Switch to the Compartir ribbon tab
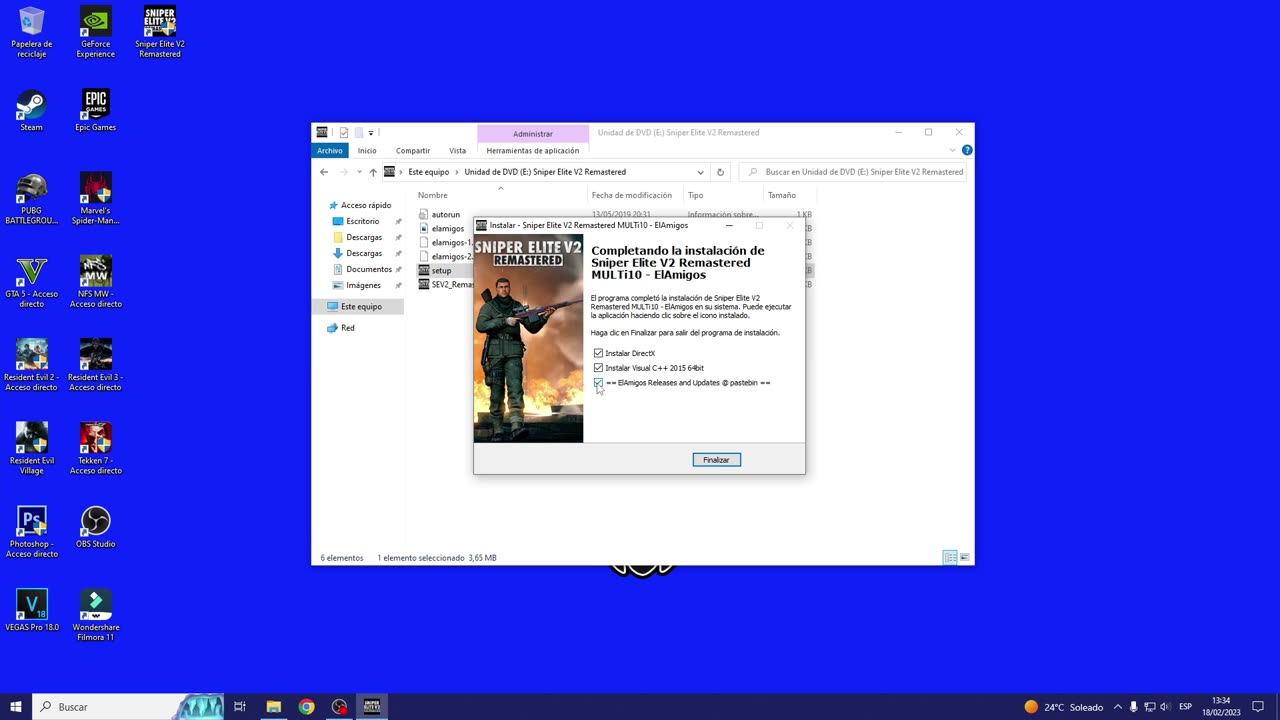This screenshot has height=720, width=1280. pyautogui.click(x=413, y=150)
